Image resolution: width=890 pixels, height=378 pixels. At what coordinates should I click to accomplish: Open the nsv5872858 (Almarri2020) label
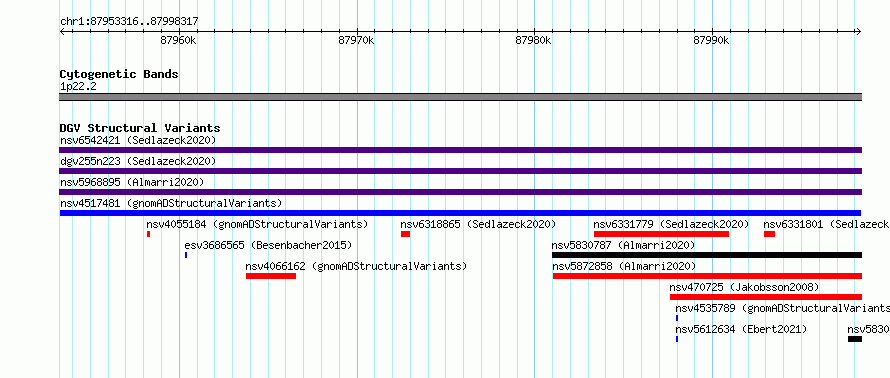pyautogui.click(x=624, y=266)
